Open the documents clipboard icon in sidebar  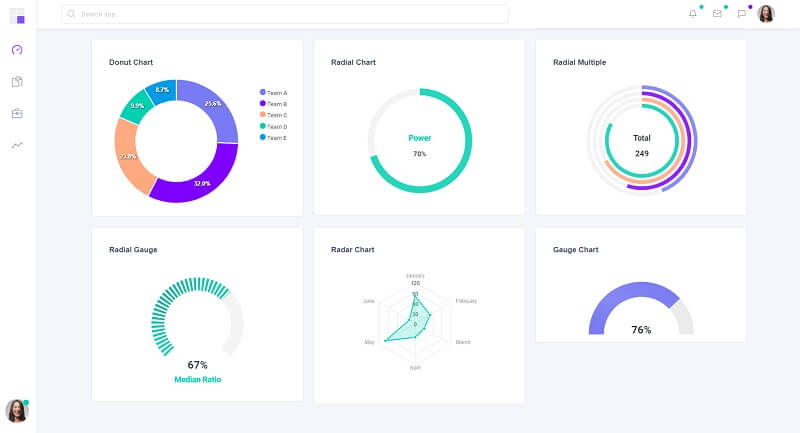(x=17, y=82)
